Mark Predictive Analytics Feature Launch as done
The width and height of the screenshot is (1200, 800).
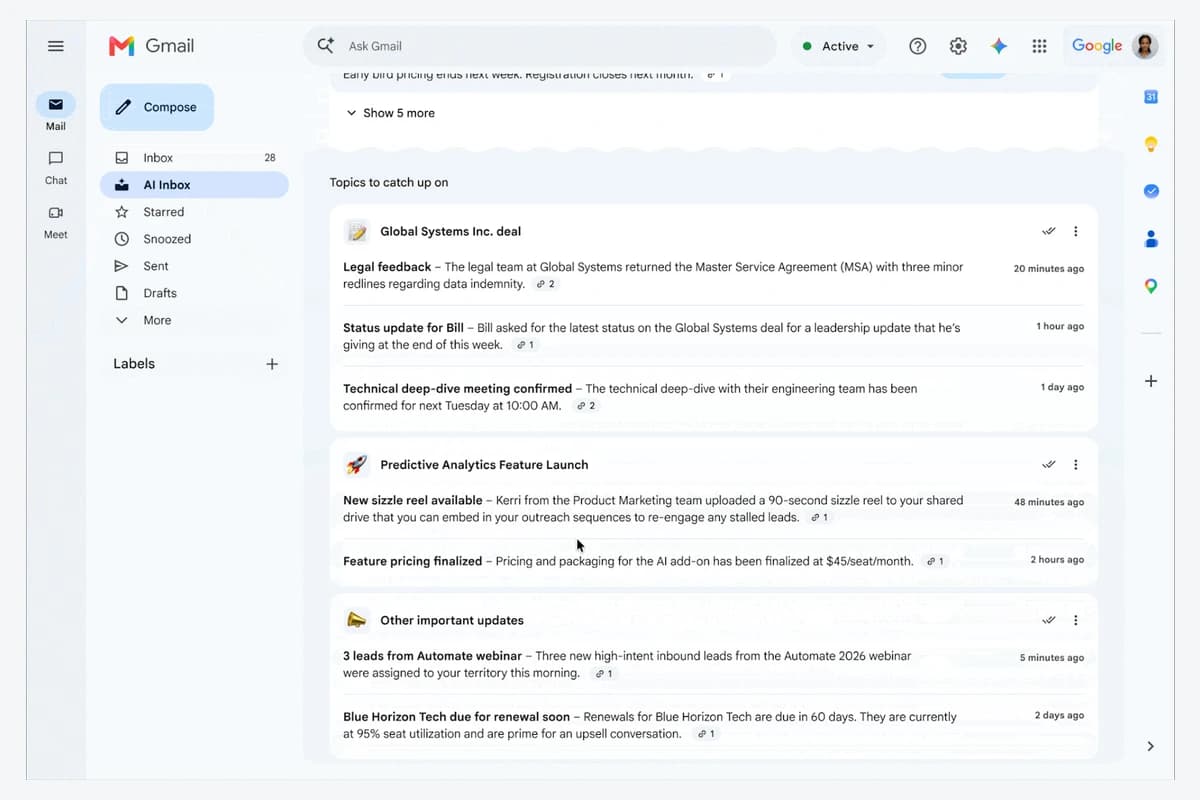pyautogui.click(x=1048, y=465)
